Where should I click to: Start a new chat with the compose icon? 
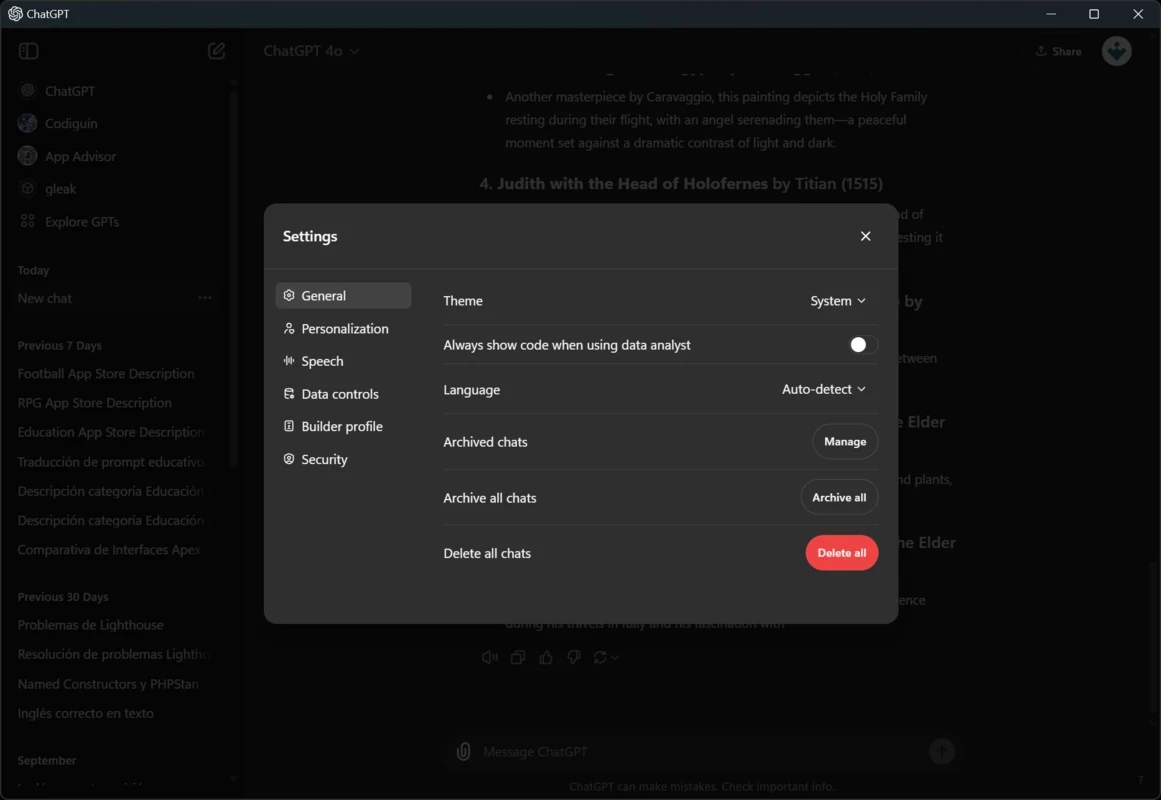point(216,51)
